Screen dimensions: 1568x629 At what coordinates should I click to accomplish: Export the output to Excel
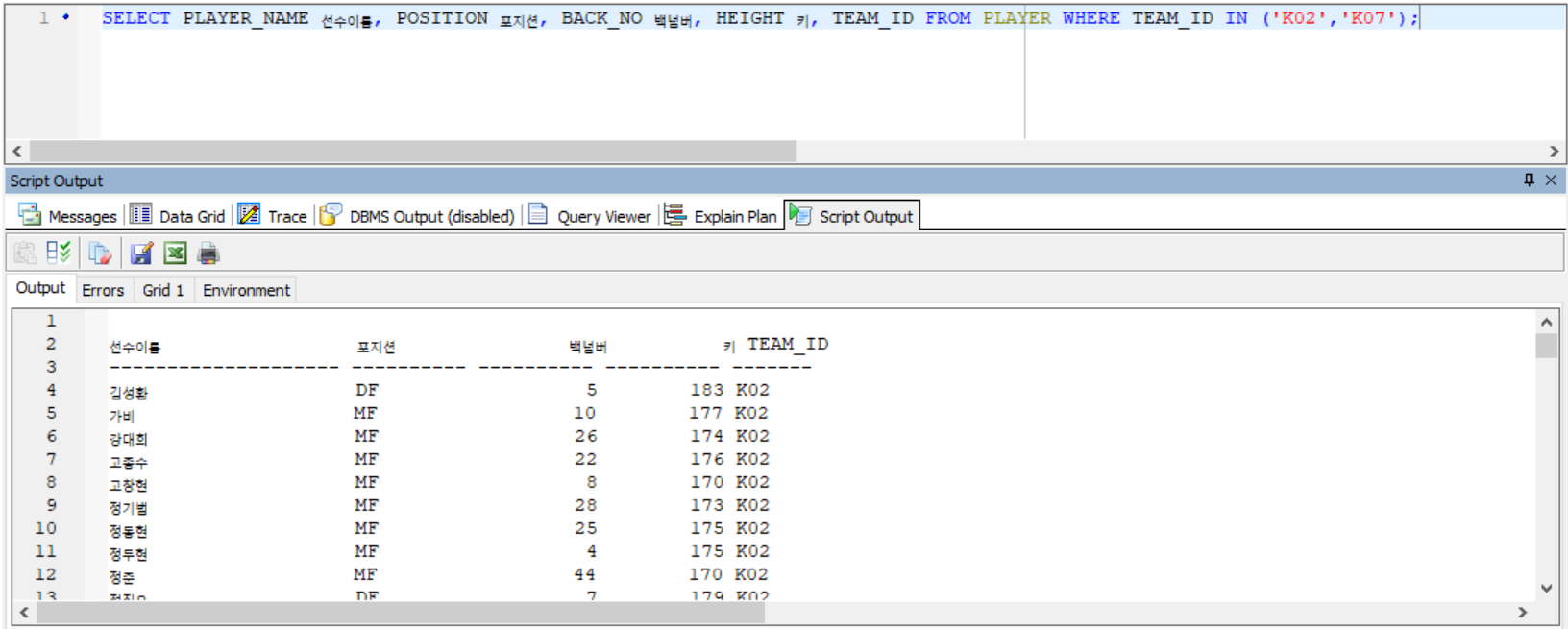click(175, 254)
